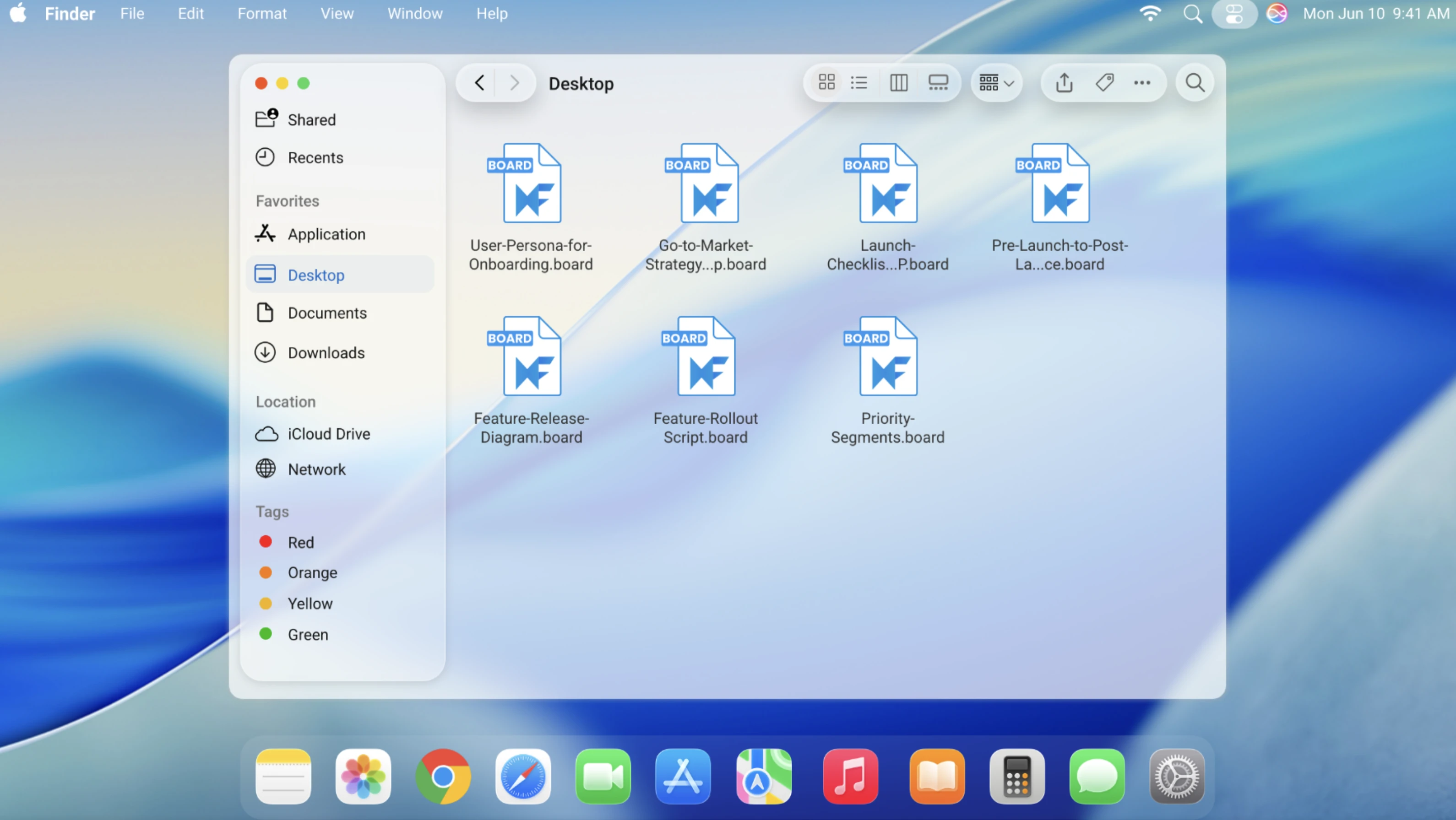The width and height of the screenshot is (1456, 820).
Task: Select the Red tag
Action: [300, 542]
